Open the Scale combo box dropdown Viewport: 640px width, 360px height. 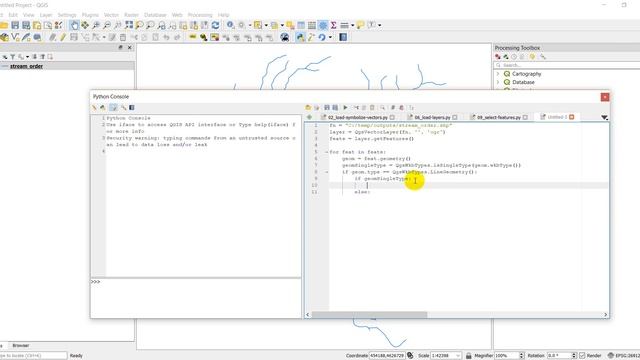458,356
